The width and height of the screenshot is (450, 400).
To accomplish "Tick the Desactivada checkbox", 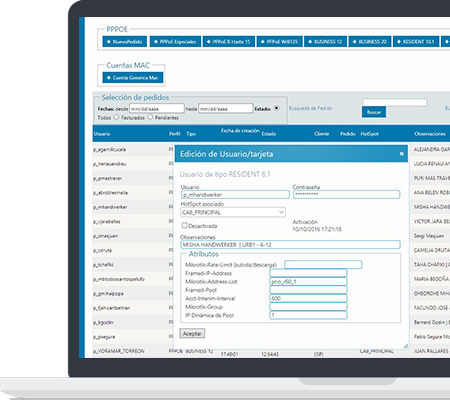I will tap(184, 225).
